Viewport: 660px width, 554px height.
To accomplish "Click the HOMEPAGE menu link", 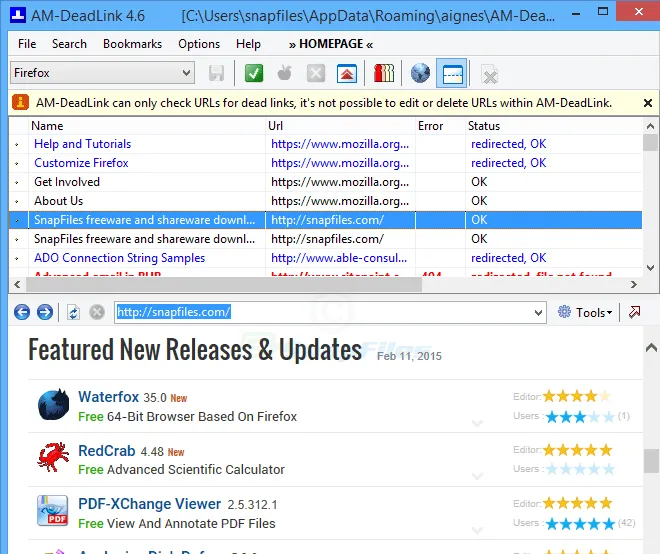I will click(331, 44).
